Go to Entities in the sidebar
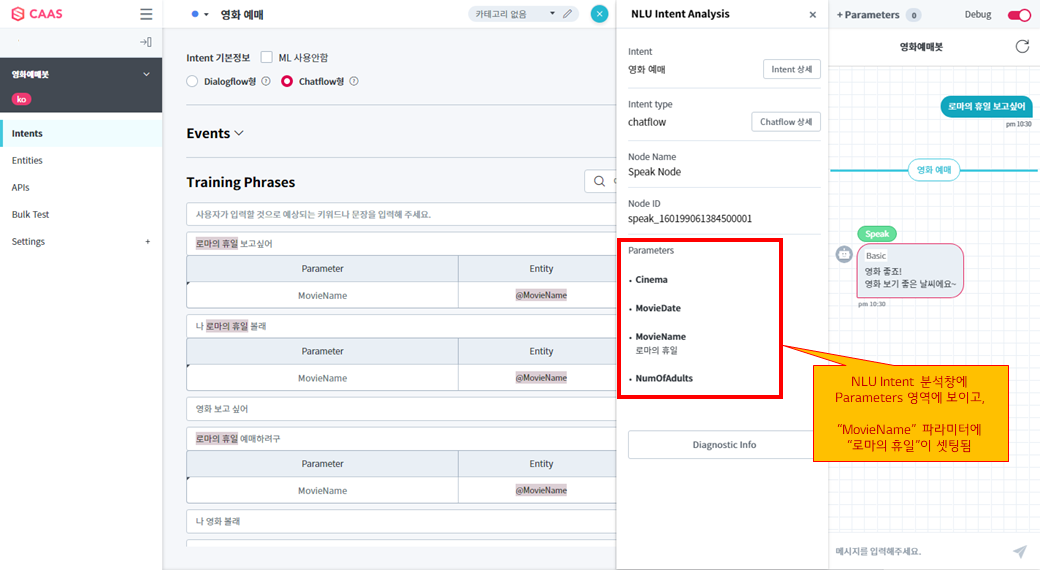Screen dimensions: 1040x570 [27, 160]
